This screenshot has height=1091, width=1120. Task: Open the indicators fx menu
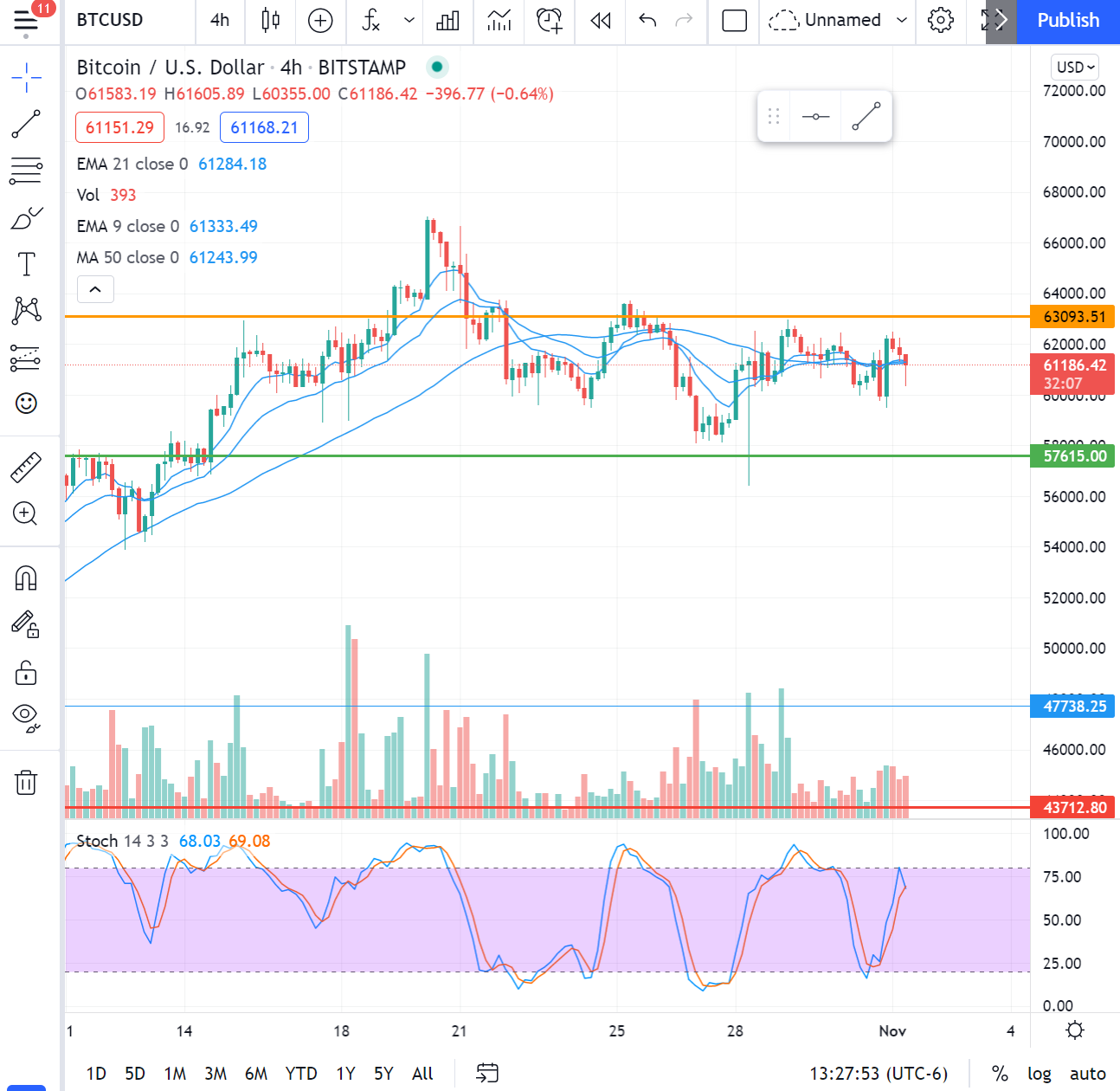[370, 20]
